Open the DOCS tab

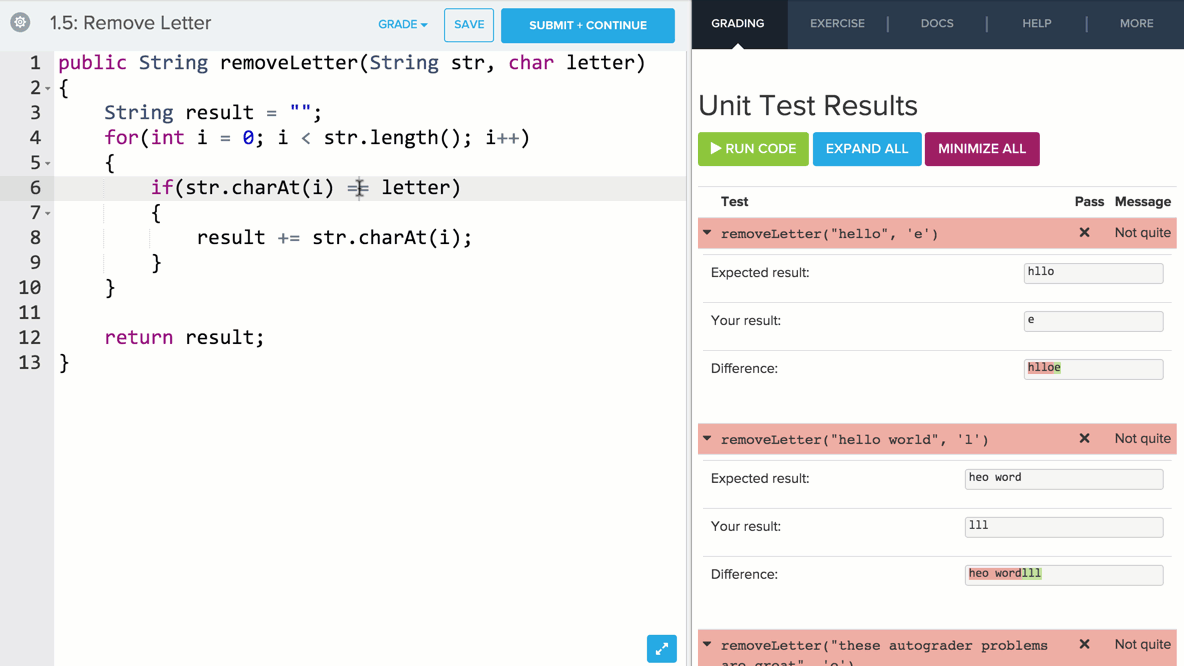[936, 23]
